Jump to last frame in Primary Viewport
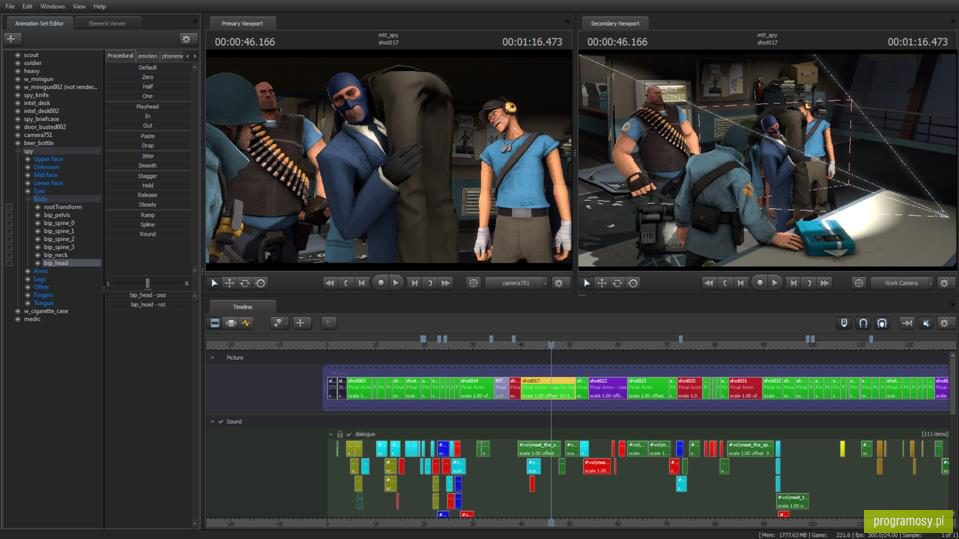959x539 pixels. (x=446, y=283)
